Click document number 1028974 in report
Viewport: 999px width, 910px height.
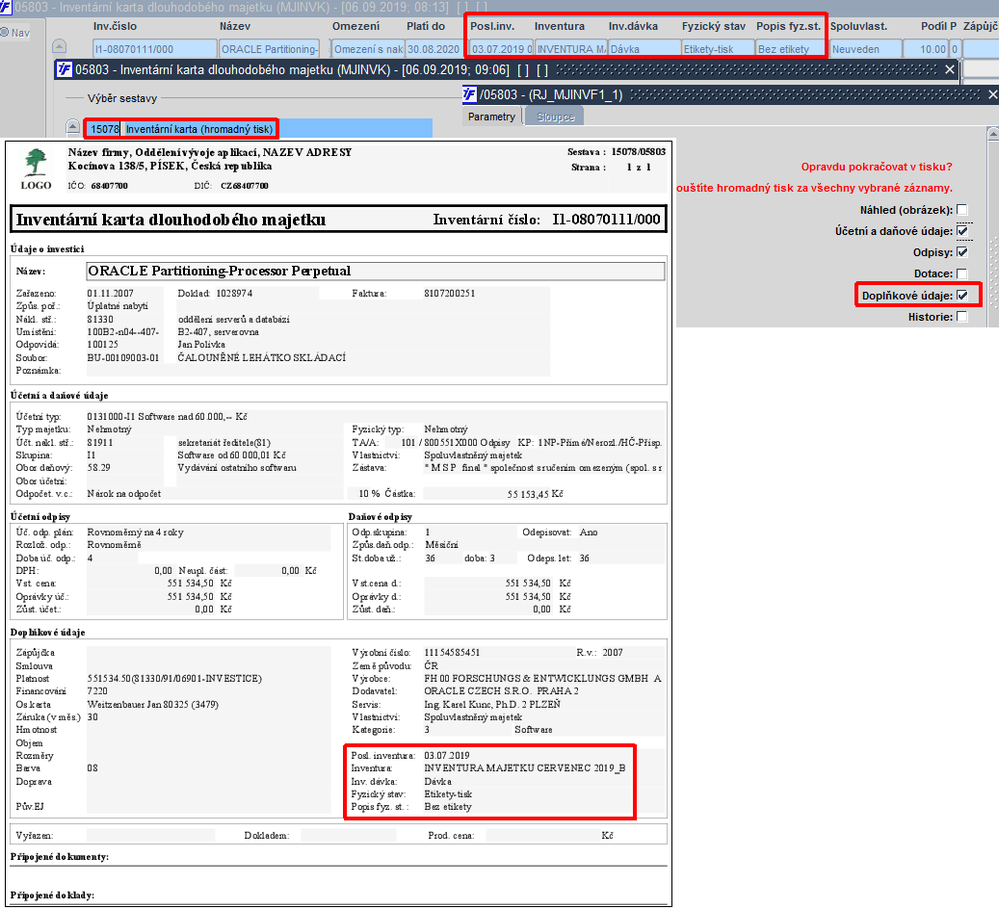234,293
